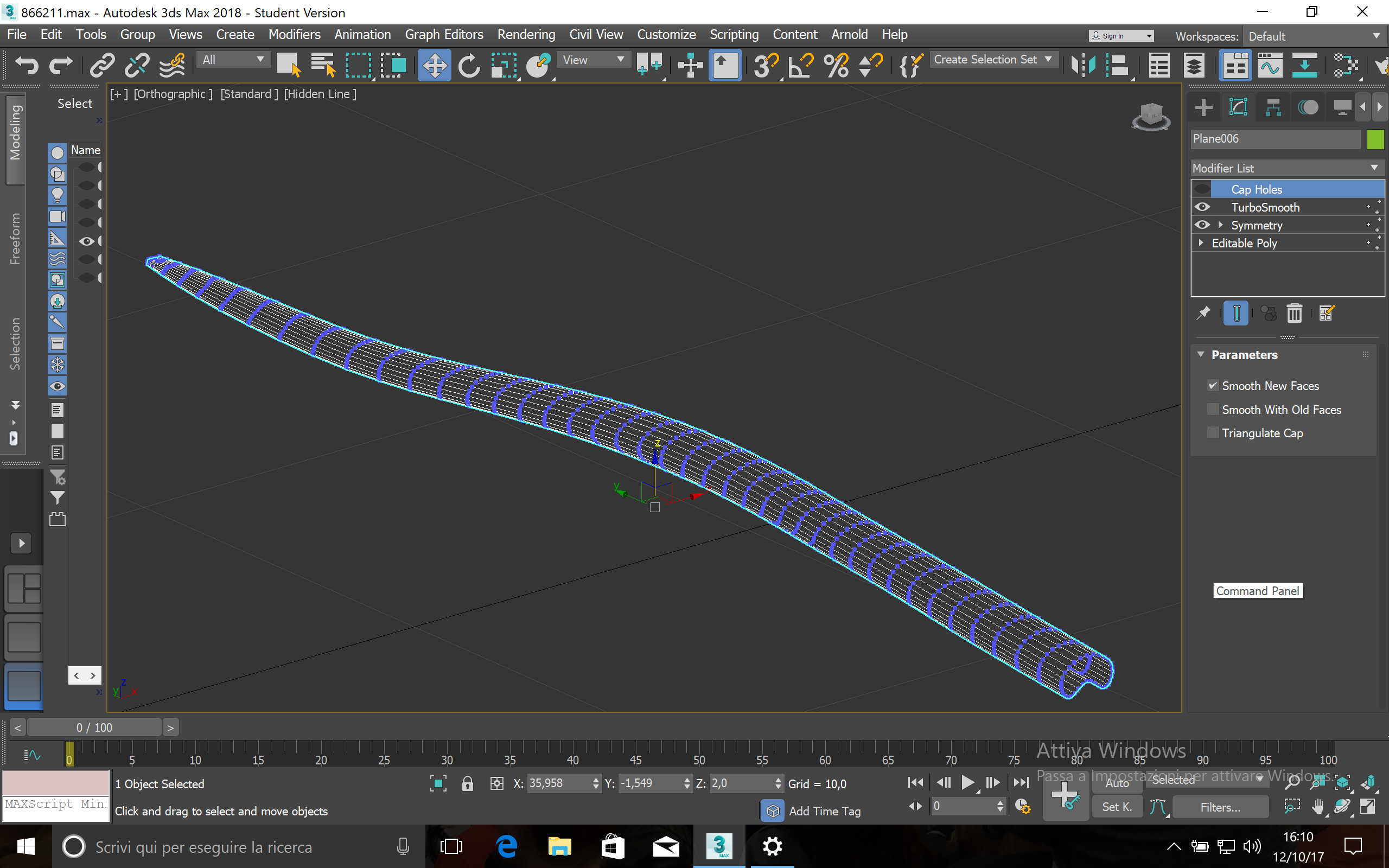Uncheck Smooth New Faces checkbox

click(x=1213, y=386)
